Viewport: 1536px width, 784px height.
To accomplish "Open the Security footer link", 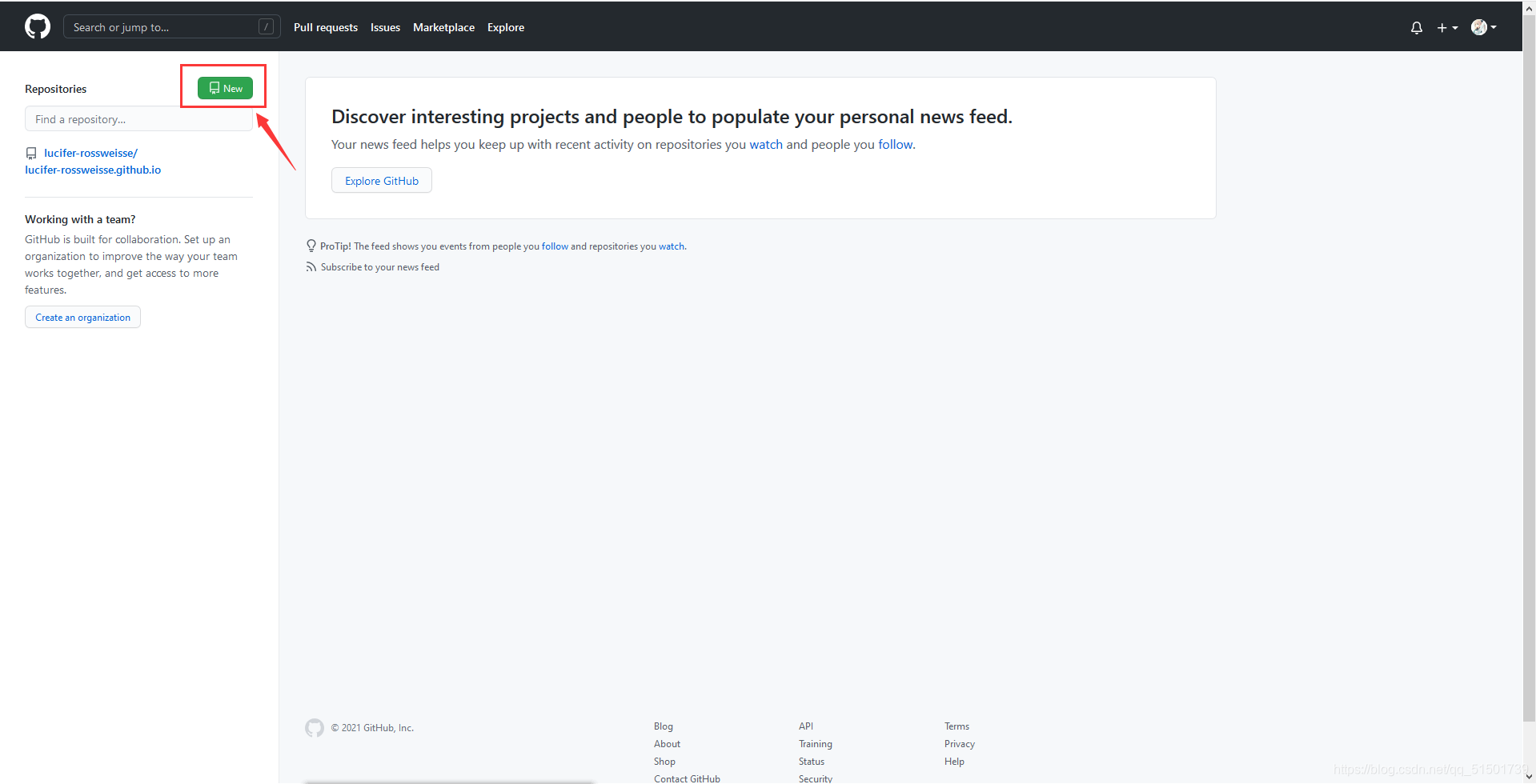I will [x=815, y=778].
